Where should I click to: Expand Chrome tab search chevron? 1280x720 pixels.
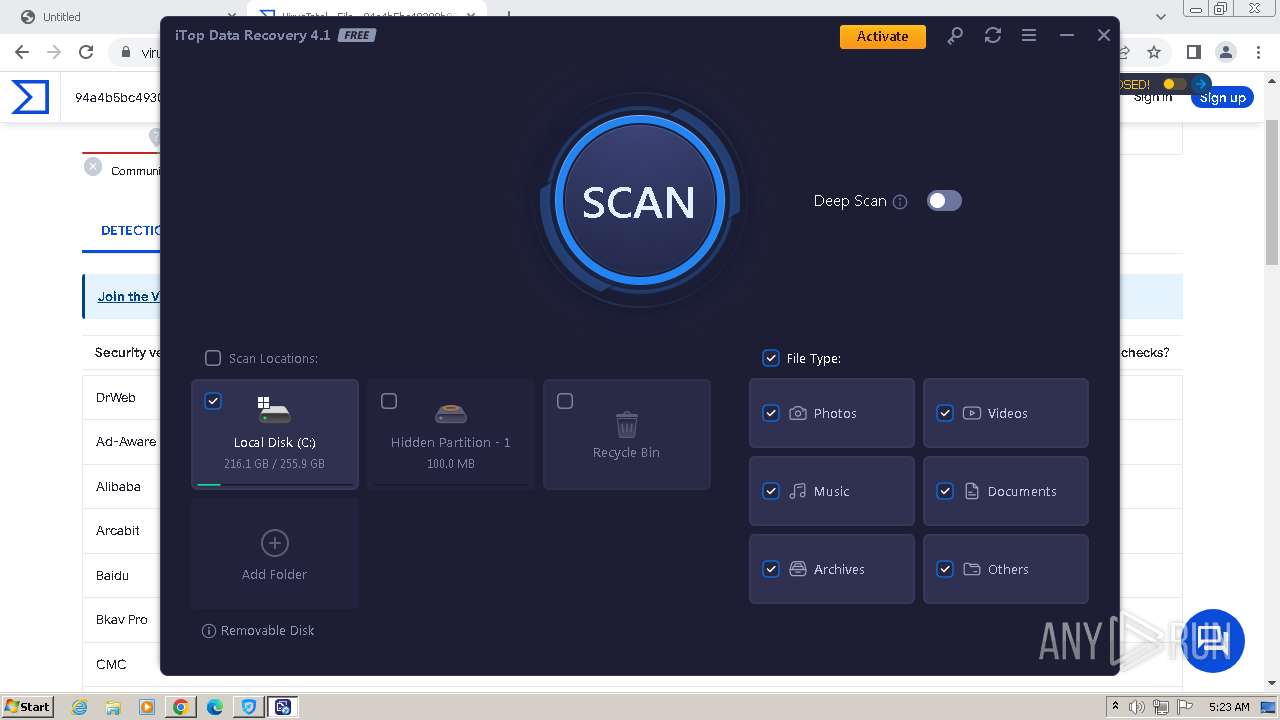[x=1161, y=16]
